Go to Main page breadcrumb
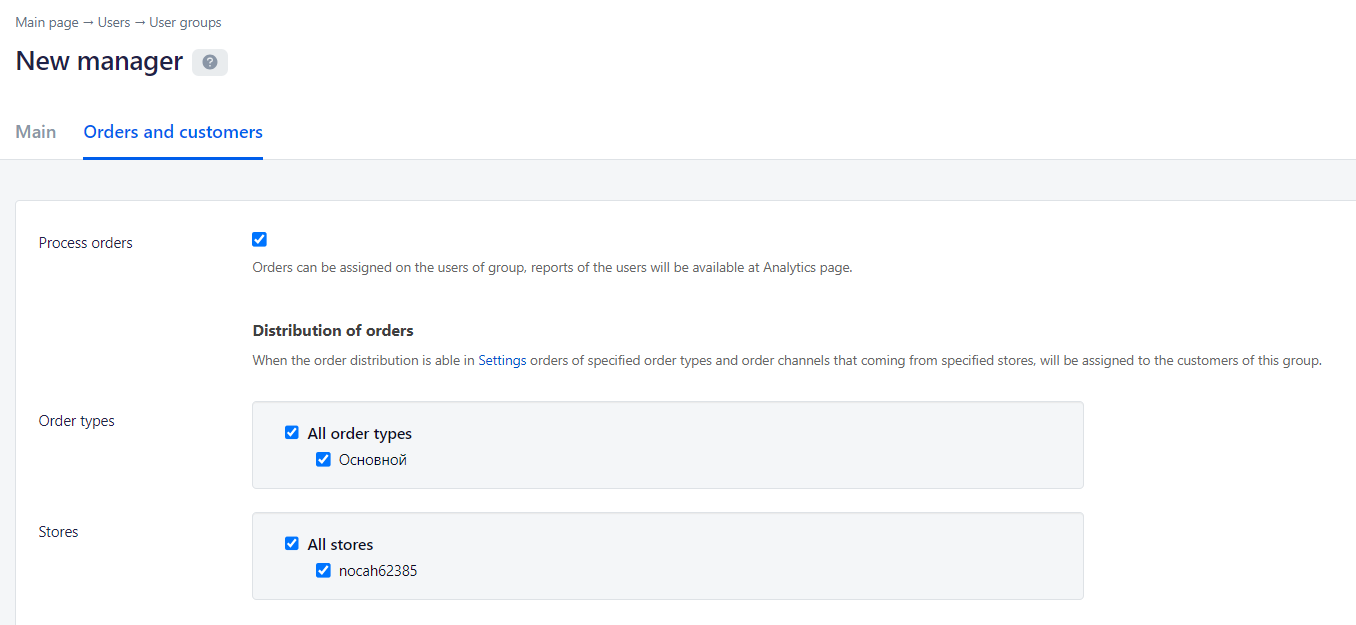Image resolution: width=1356 pixels, height=625 pixels. coord(47,22)
